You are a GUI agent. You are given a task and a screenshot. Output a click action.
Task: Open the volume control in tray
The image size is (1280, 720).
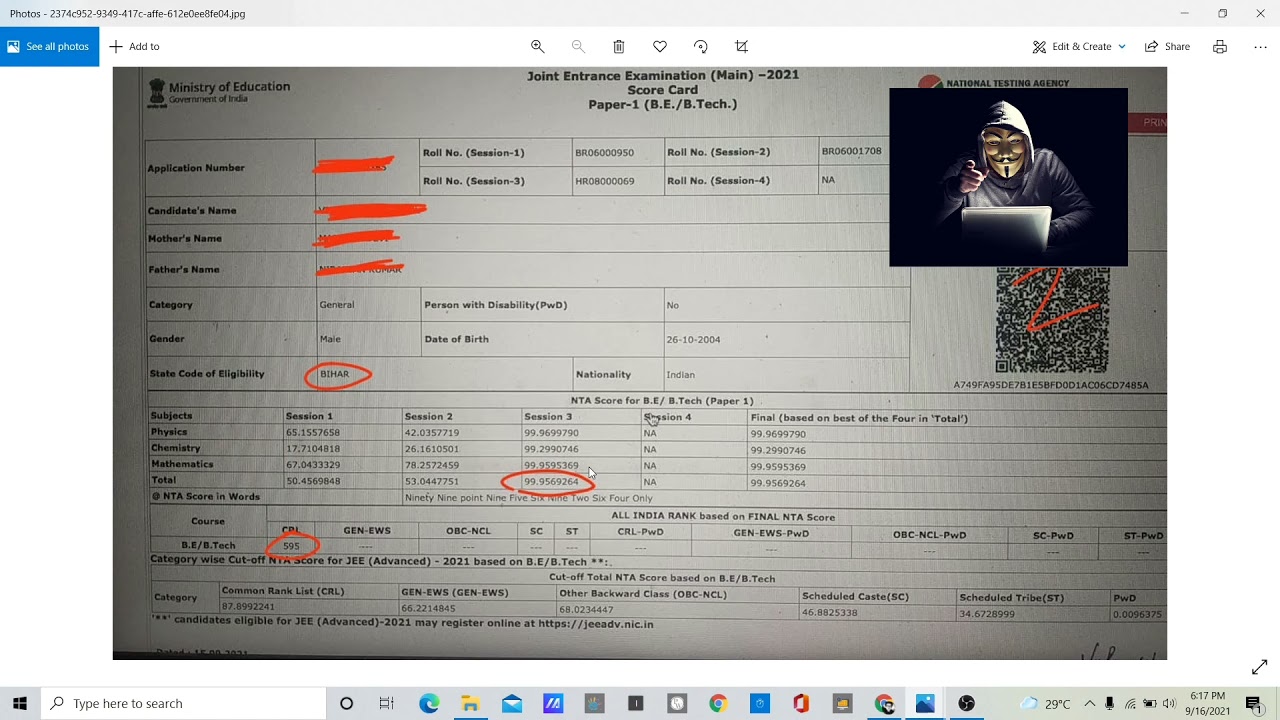[1168, 703]
